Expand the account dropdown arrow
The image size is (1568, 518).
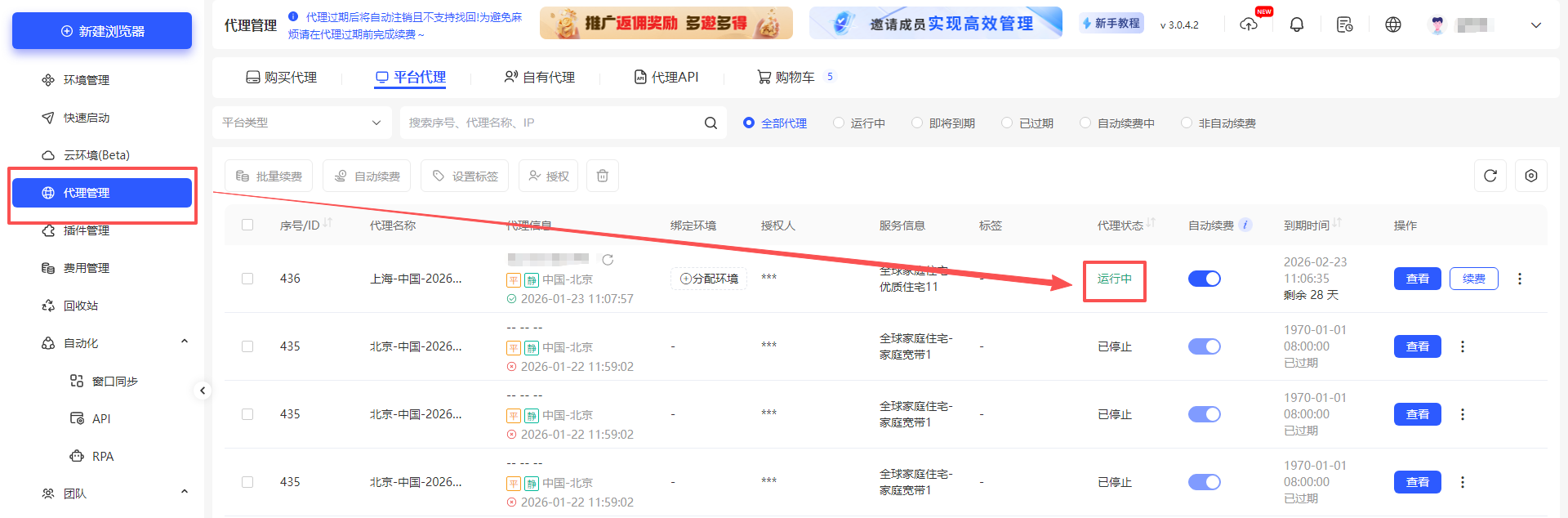(1536, 25)
